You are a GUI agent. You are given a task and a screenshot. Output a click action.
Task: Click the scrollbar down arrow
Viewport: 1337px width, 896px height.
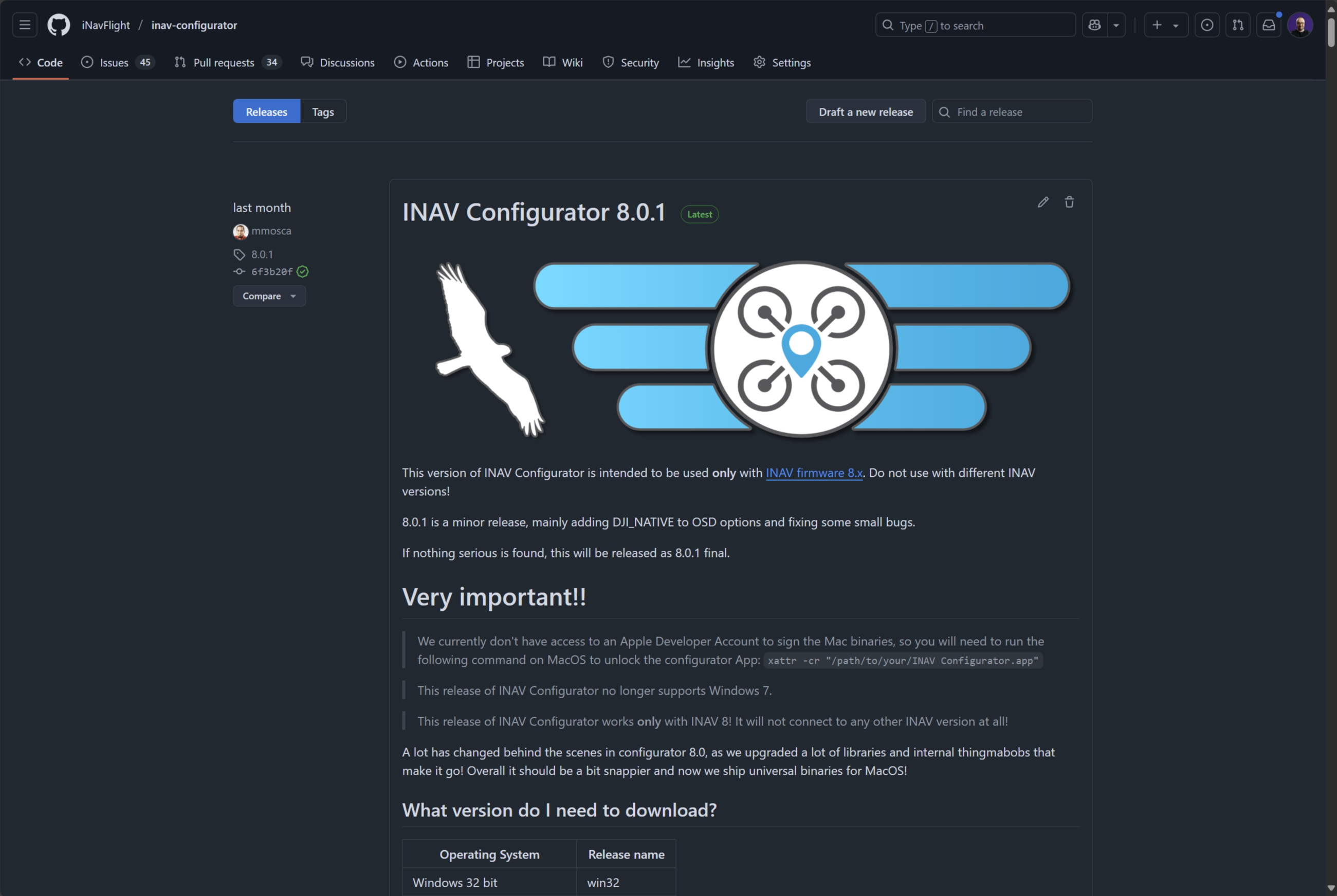tap(1331, 889)
